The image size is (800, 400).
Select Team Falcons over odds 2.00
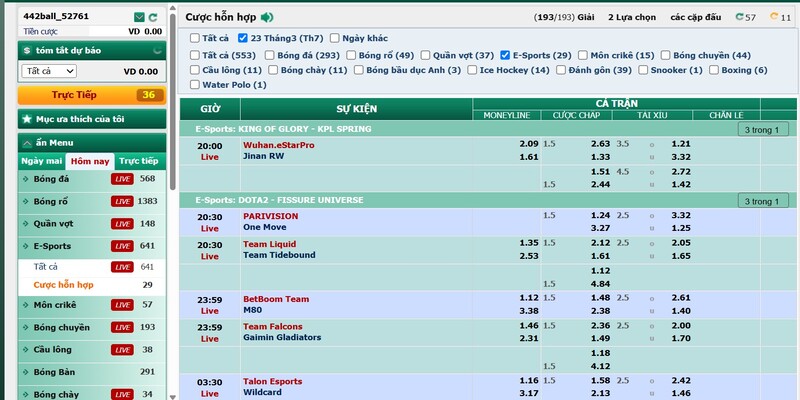(681, 326)
